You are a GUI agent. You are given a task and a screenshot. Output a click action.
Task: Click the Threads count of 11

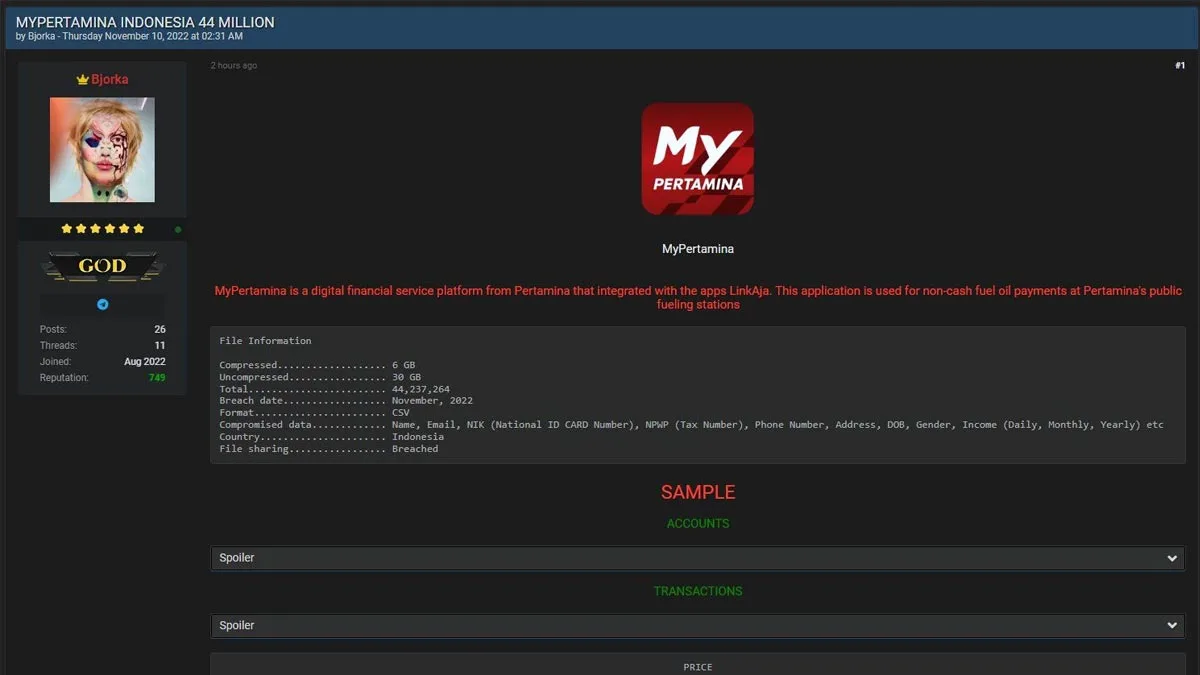coord(160,346)
